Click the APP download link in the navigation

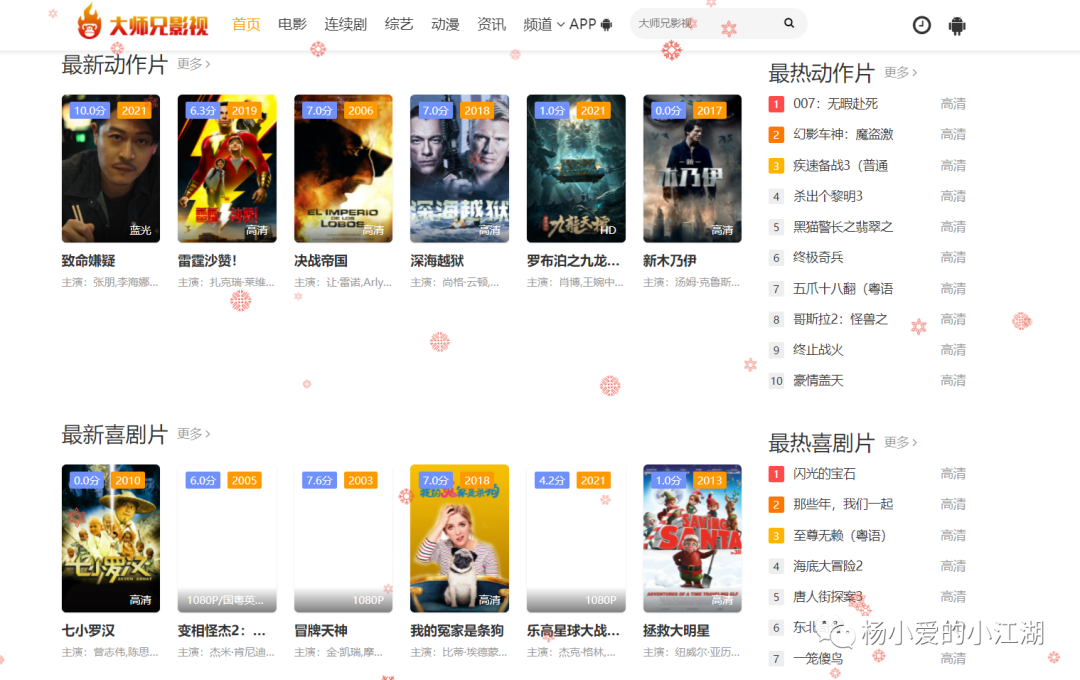590,24
